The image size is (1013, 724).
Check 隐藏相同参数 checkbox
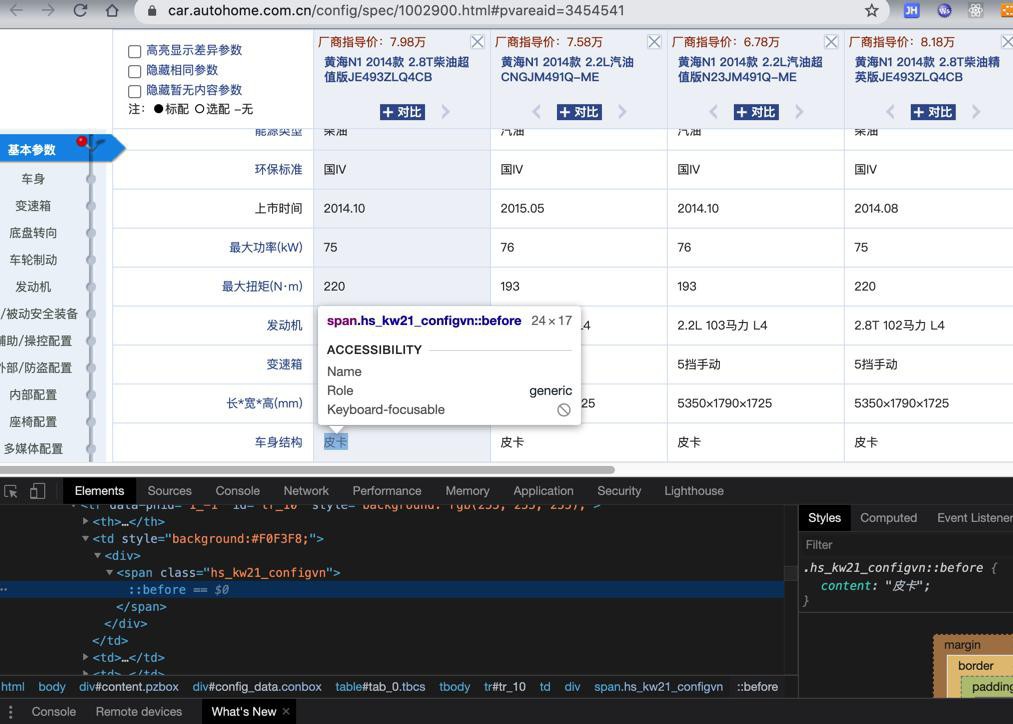click(x=134, y=72)
